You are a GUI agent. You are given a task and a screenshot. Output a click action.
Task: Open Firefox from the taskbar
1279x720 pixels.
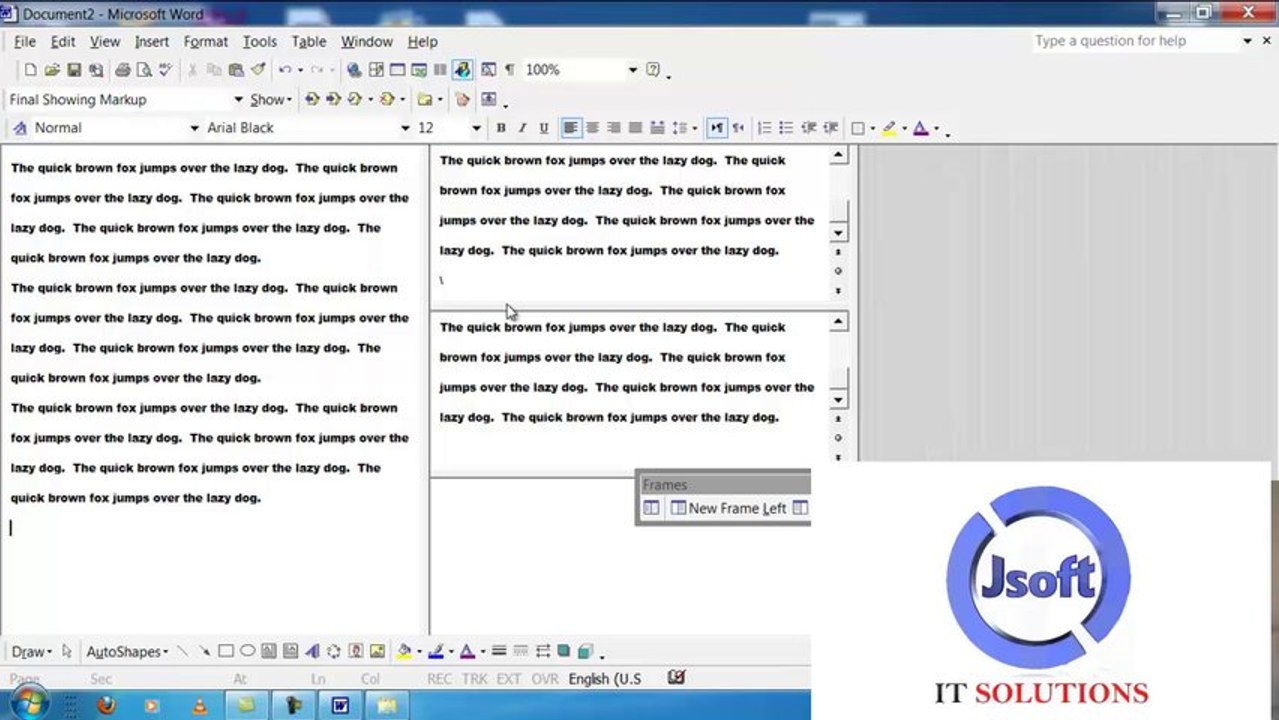[105, 705]
